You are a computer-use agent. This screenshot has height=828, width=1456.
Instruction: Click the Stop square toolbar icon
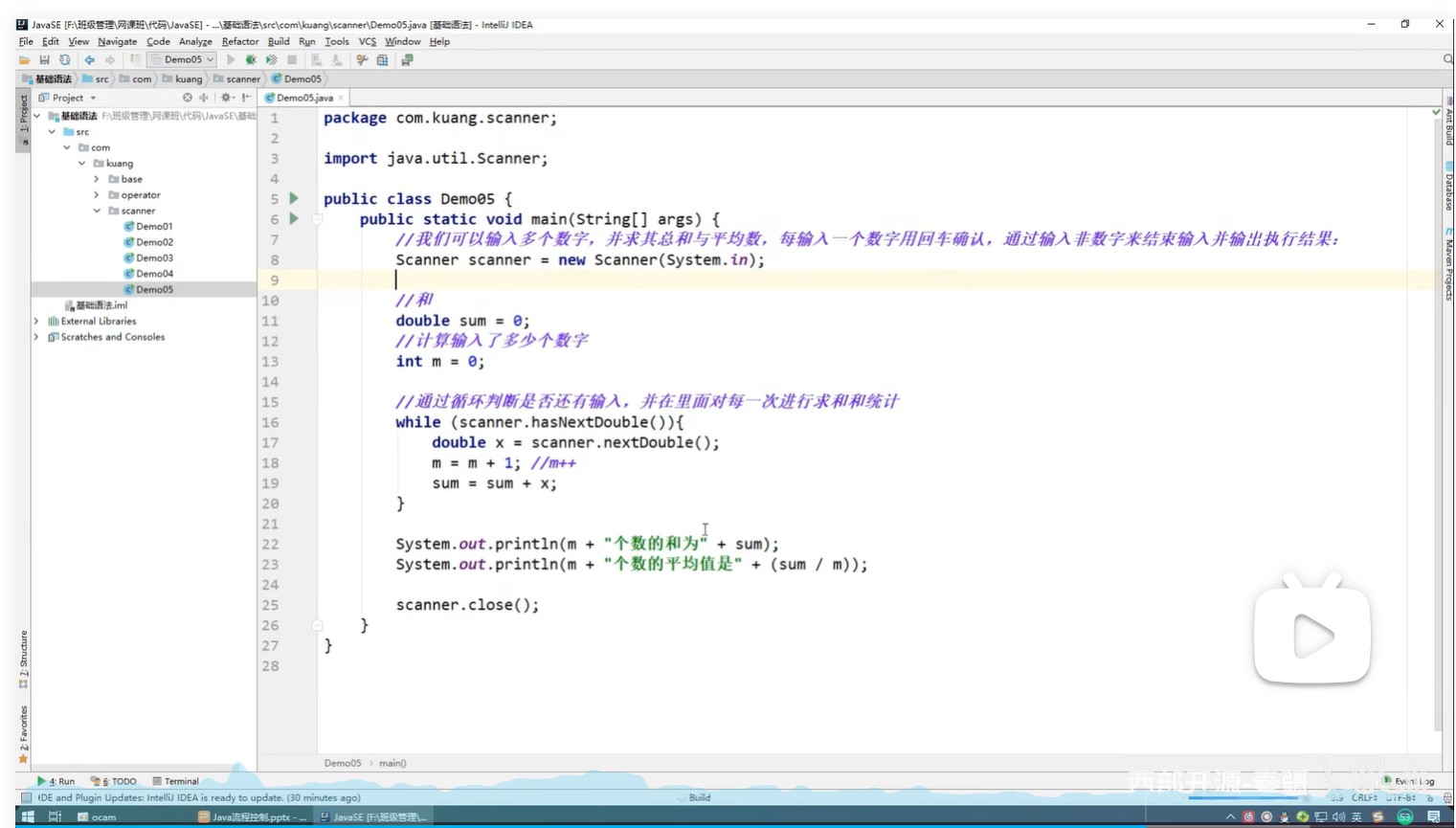pyautogui.click(x=292, y=60)
